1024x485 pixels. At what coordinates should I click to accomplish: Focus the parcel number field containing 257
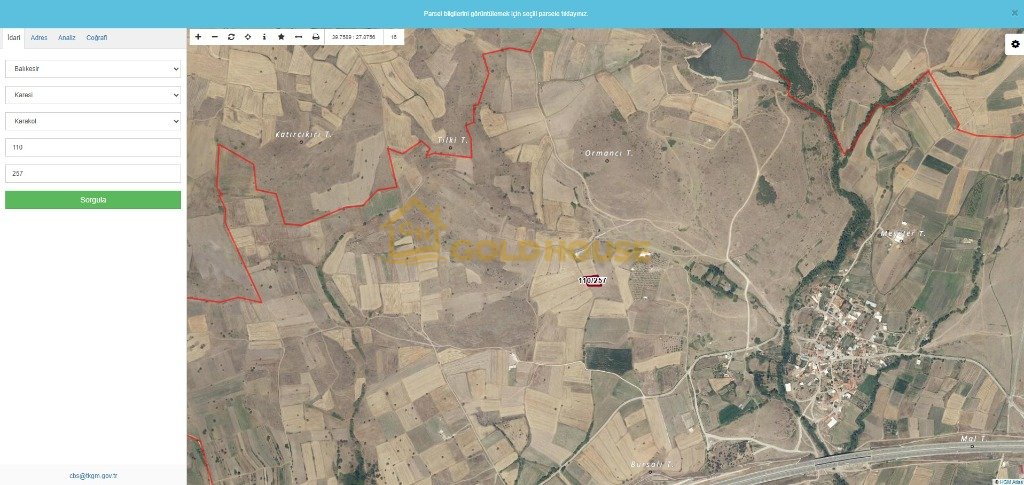(93, 174)
